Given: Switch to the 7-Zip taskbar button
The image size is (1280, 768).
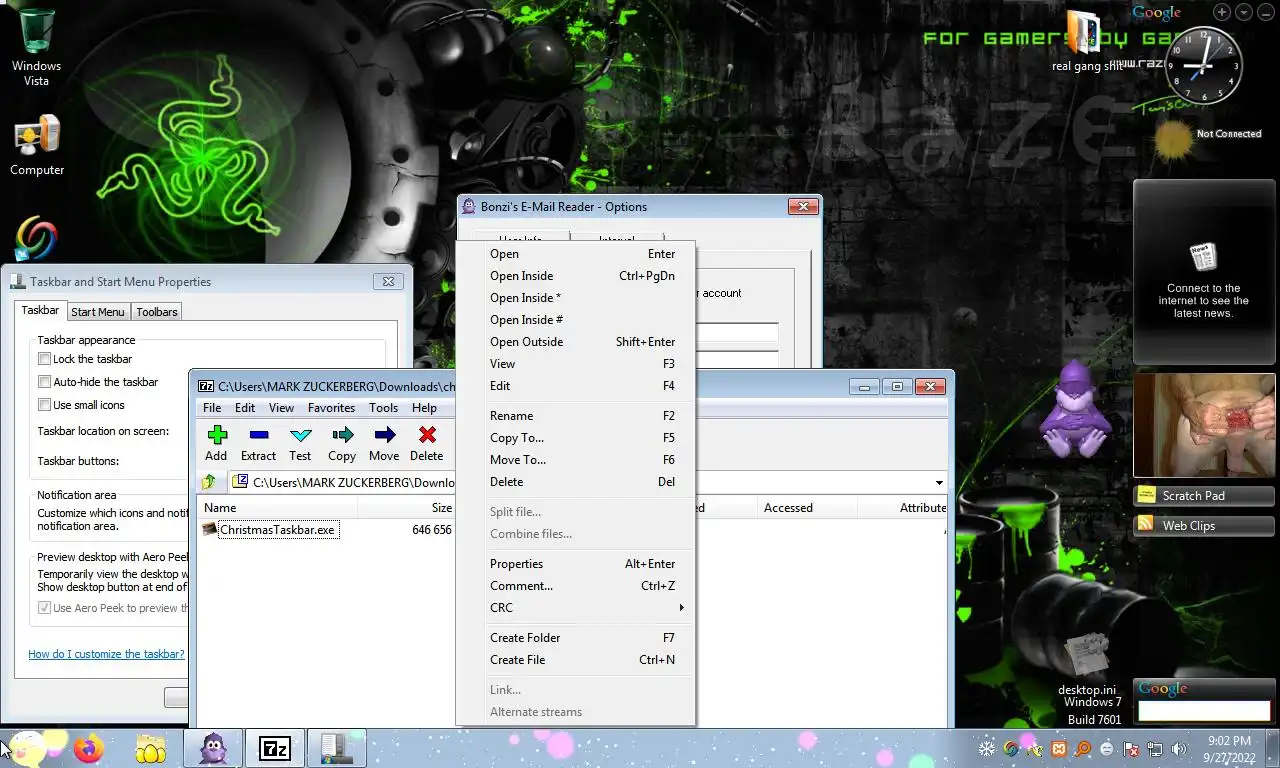Looking at the screenshot, I should point(274,748).
